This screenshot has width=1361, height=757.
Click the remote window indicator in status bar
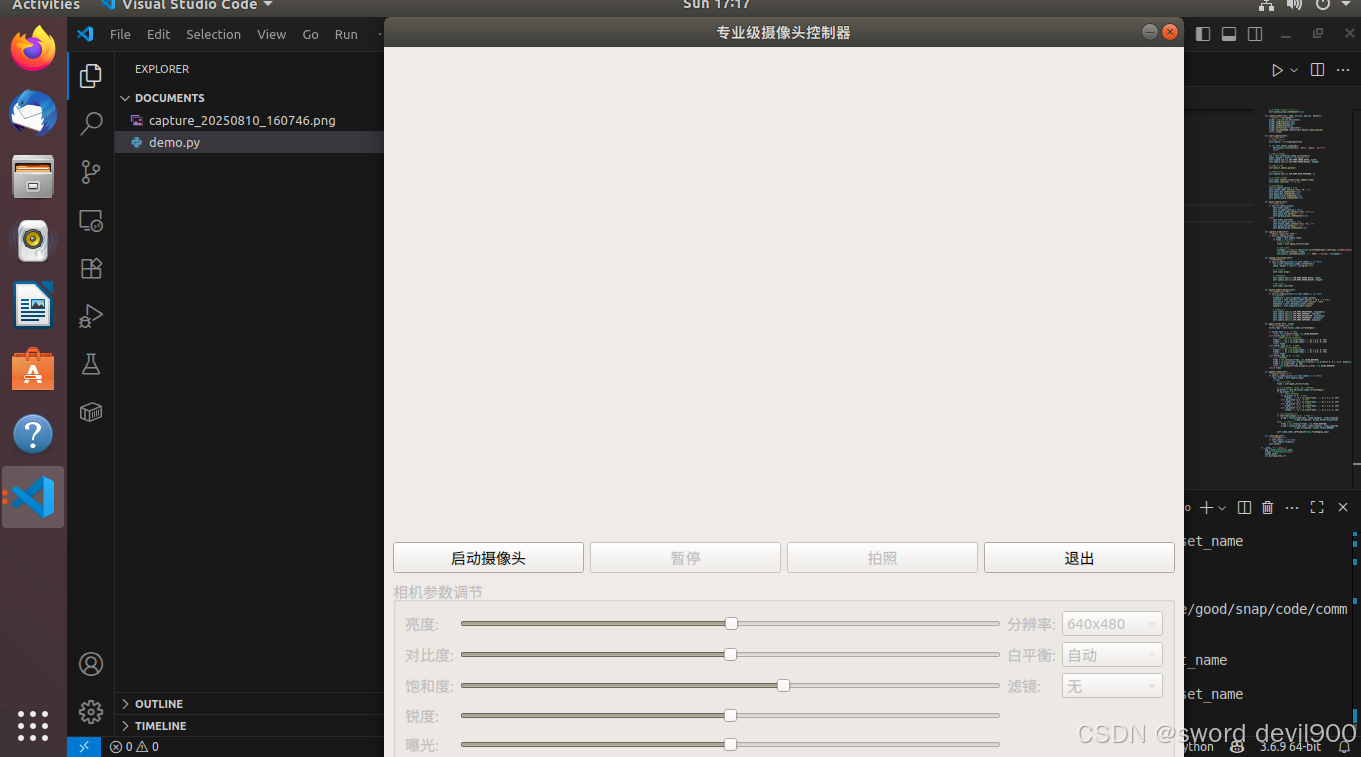tap(84, 746)
